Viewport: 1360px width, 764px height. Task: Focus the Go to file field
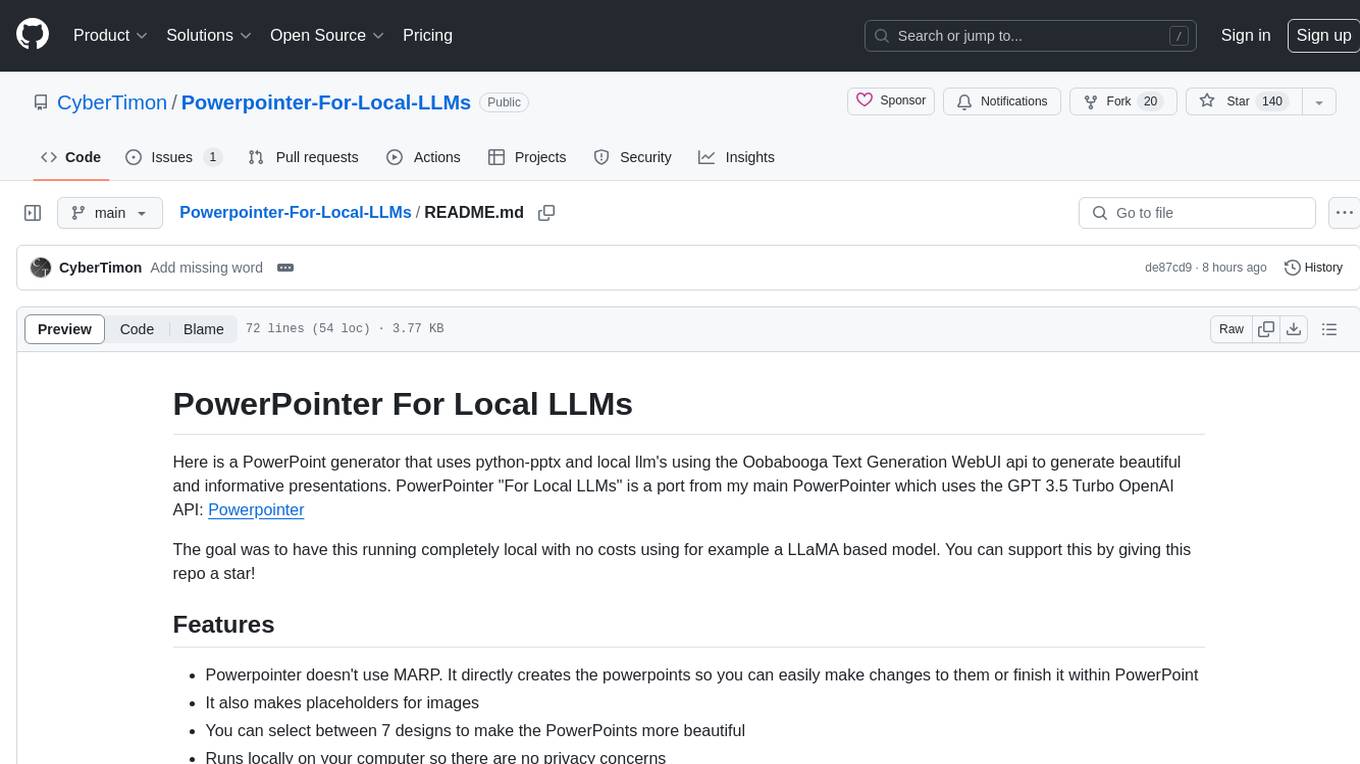[1197, 213]
